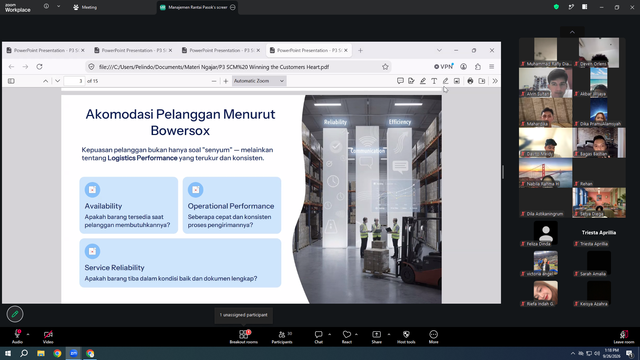
Task: Click Windows Start button
Action: 8,353
